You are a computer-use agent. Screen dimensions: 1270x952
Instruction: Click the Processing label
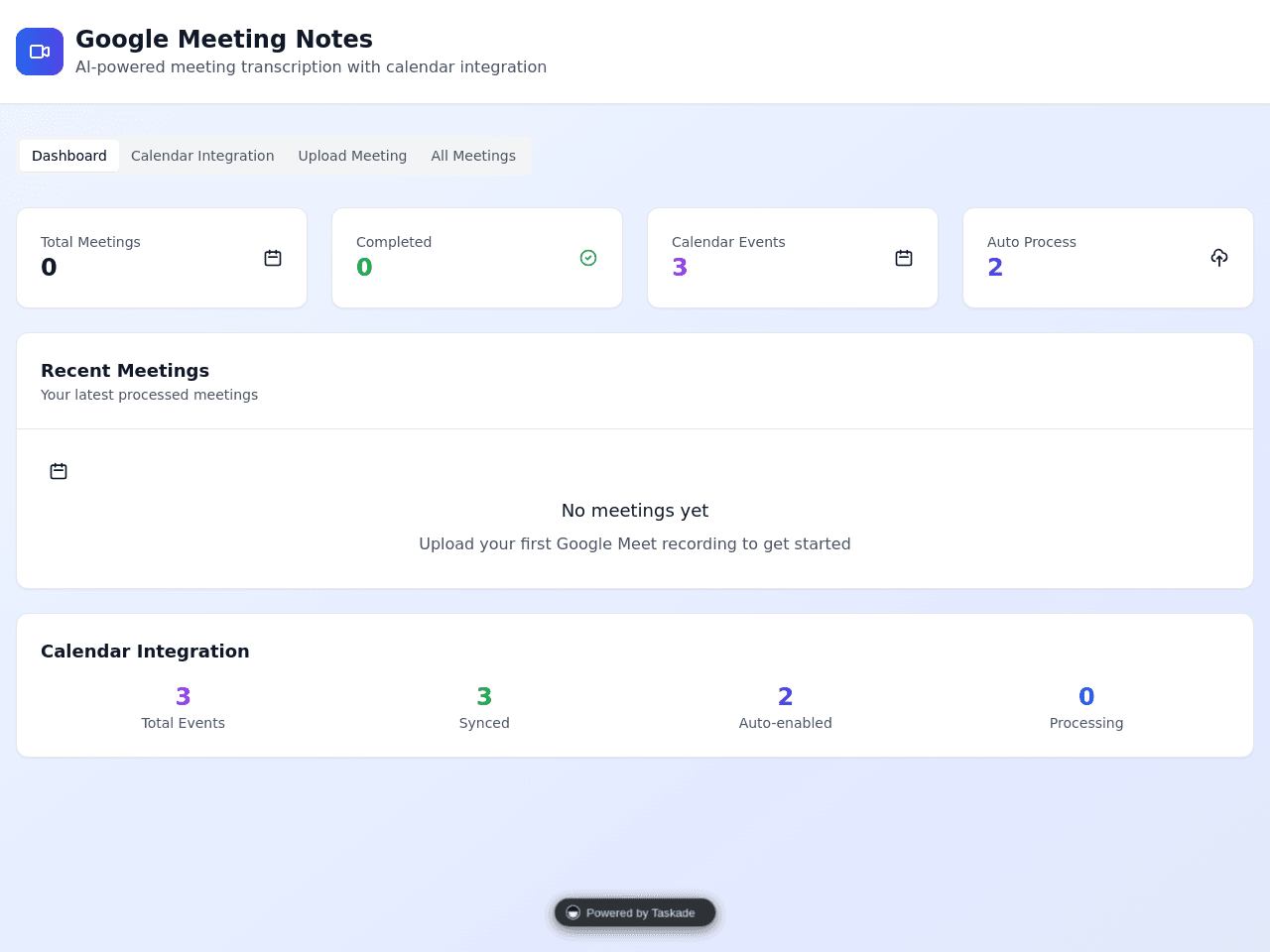(x=1086, y=723)
